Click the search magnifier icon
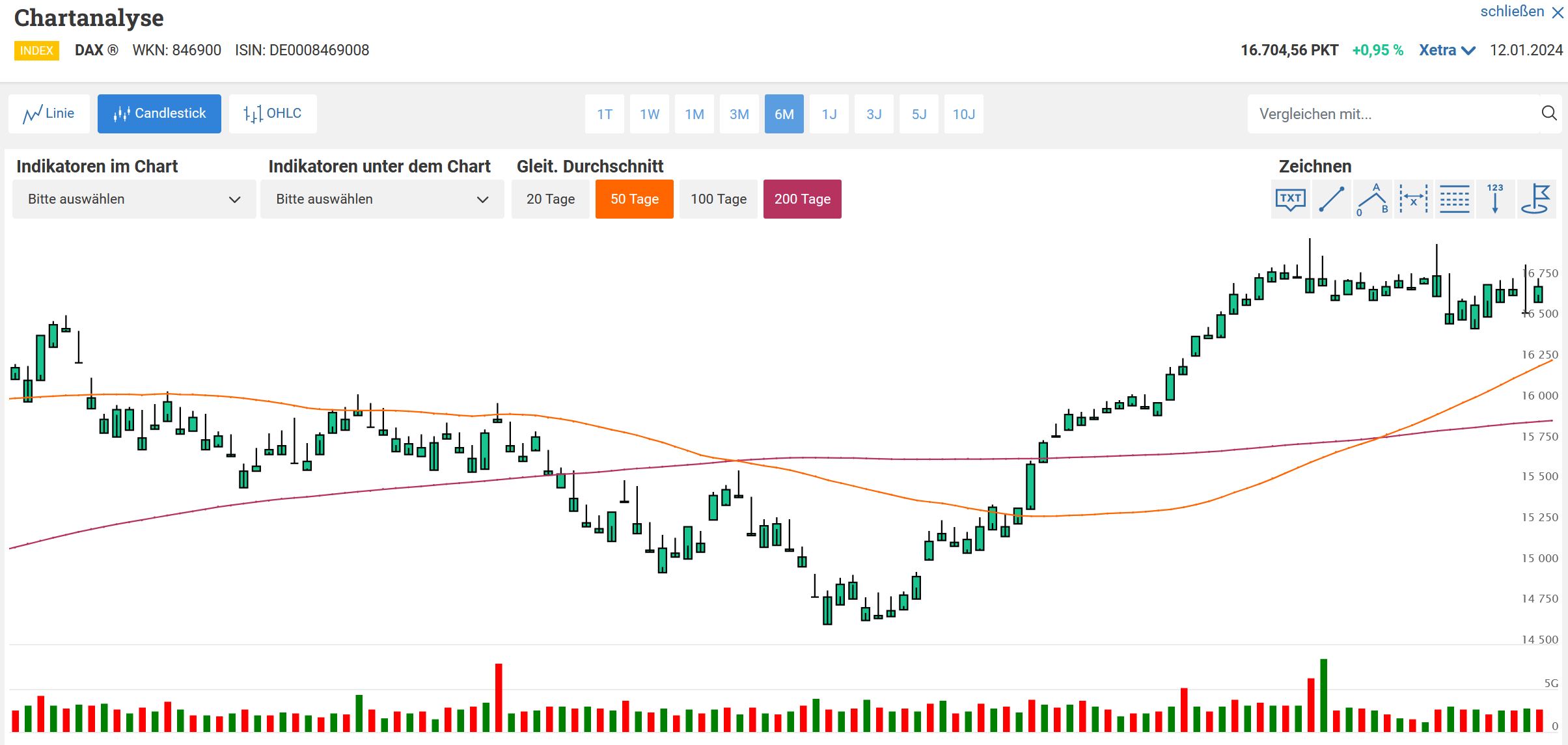The image size is (1568, 745). [x=1549, y=114]
